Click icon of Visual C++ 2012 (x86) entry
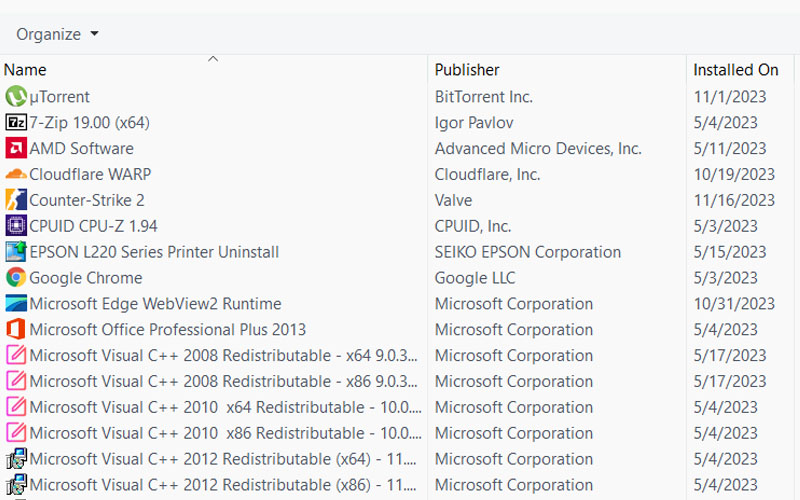The width and height of the screenshot is (800, 500). point(16,485)
